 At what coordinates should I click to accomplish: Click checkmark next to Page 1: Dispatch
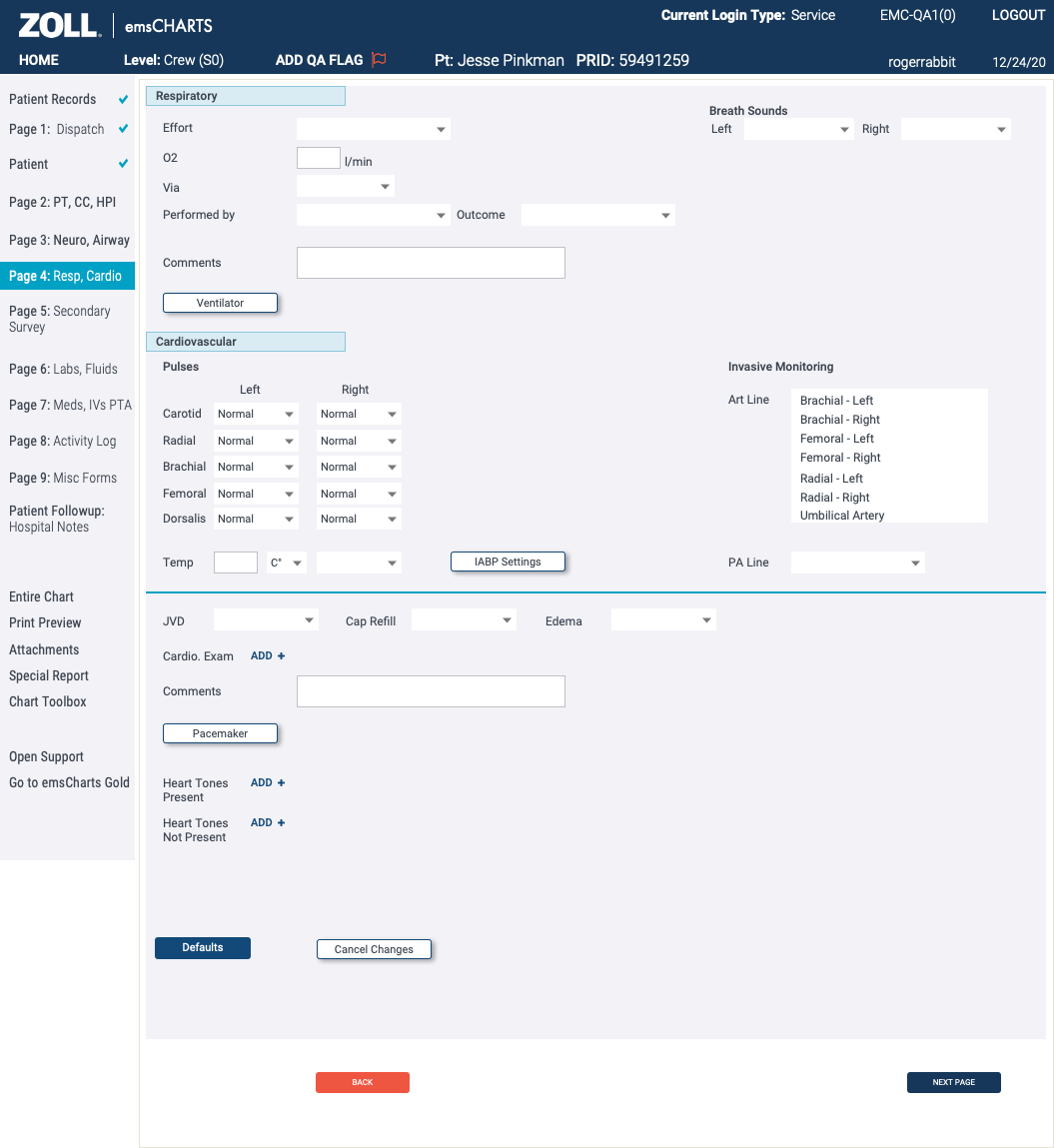(x=123, y=129)
